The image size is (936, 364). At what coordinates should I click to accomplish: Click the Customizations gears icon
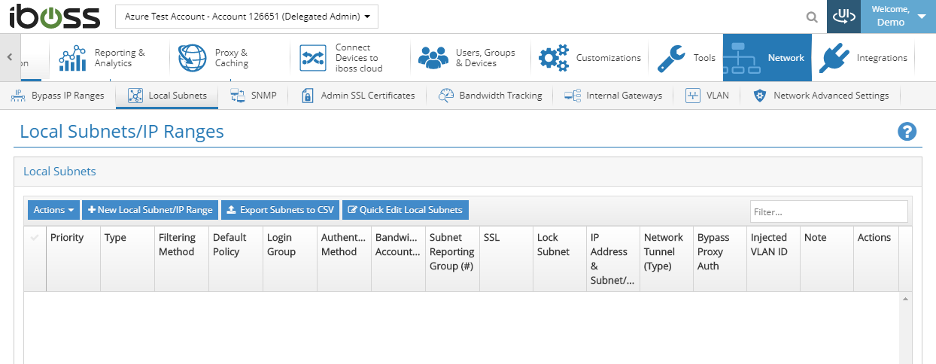tap(553, 58)
